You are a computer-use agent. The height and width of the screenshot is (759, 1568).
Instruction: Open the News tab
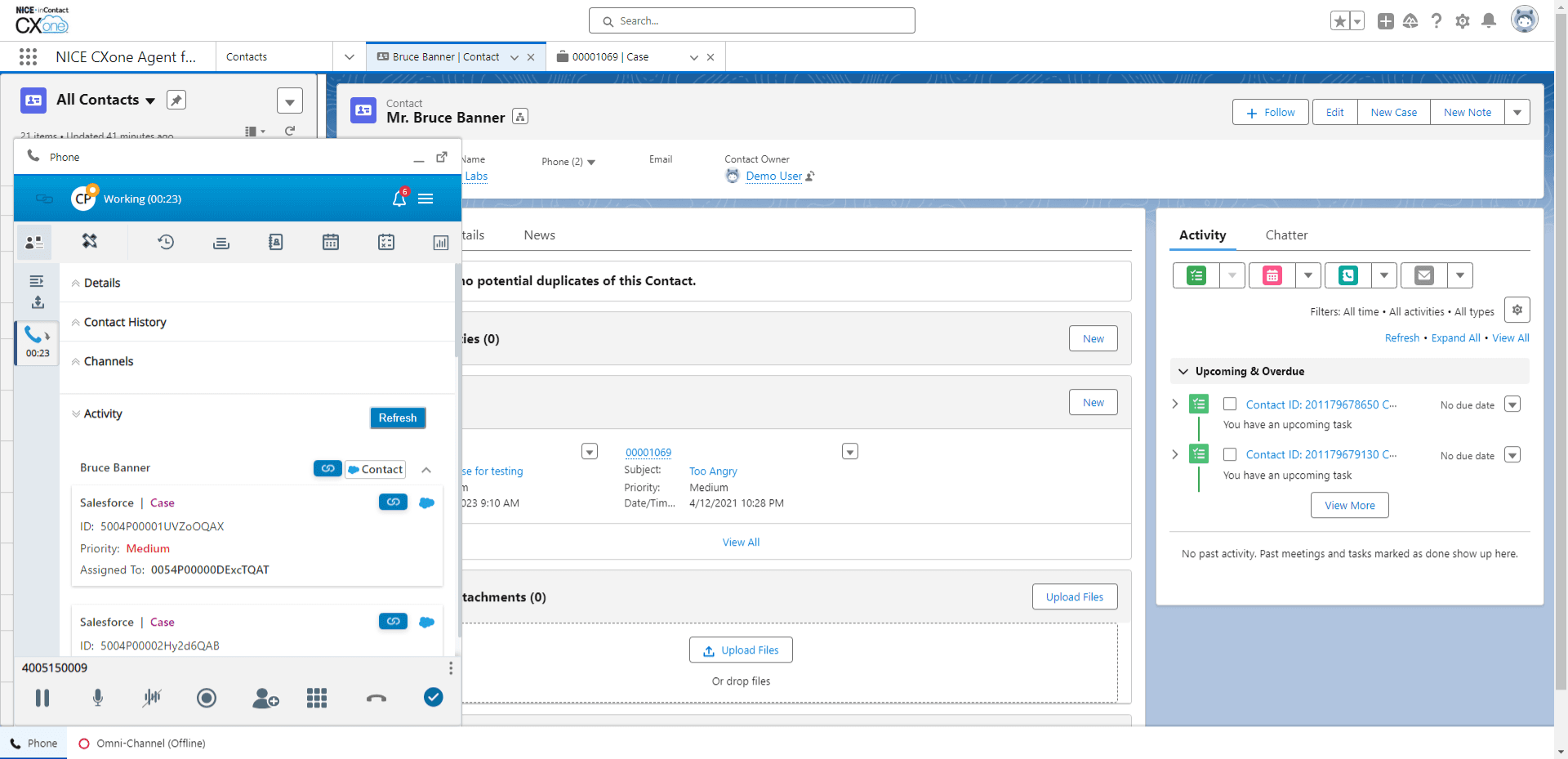(540, 235)
